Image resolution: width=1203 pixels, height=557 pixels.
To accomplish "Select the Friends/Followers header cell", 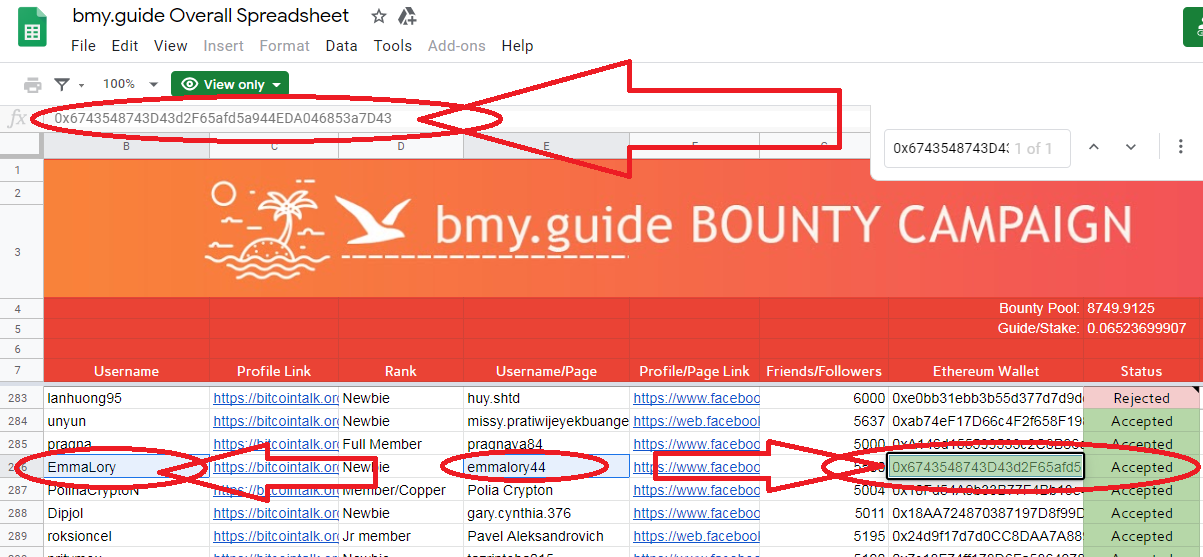I will 824,371.
